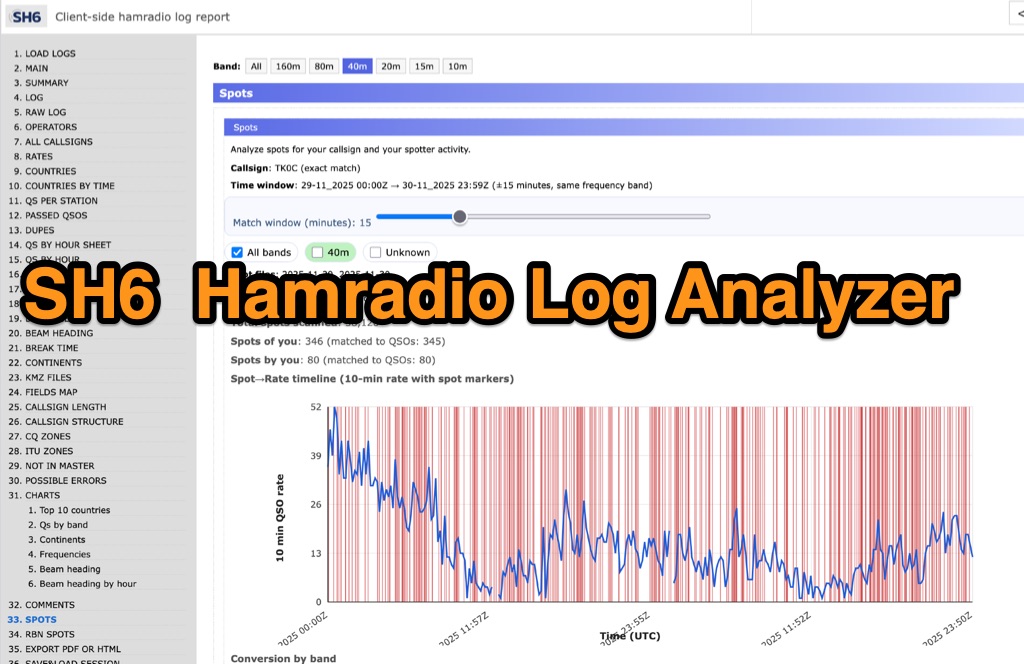
Task: Click the SH6 logo icon
Action: click(24, 16)
